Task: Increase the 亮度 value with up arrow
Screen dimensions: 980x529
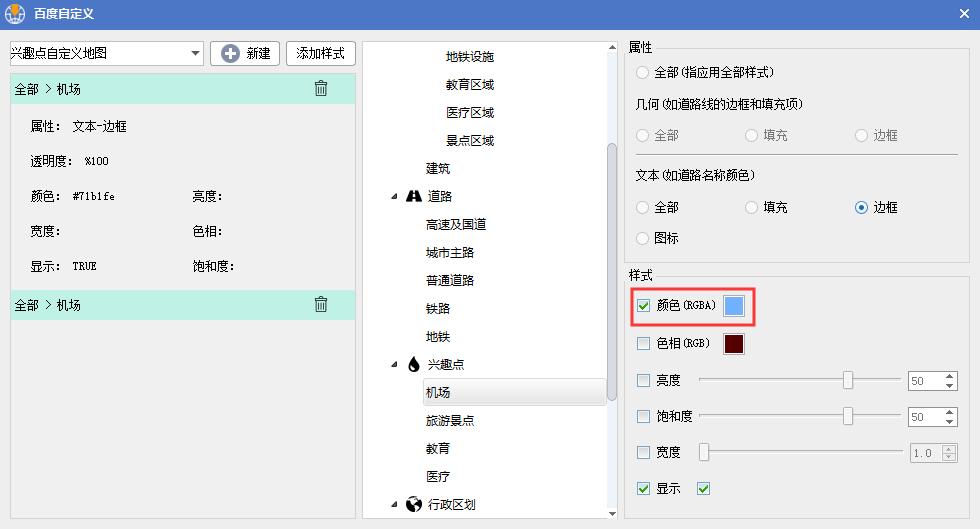Action: coord(949,376)
